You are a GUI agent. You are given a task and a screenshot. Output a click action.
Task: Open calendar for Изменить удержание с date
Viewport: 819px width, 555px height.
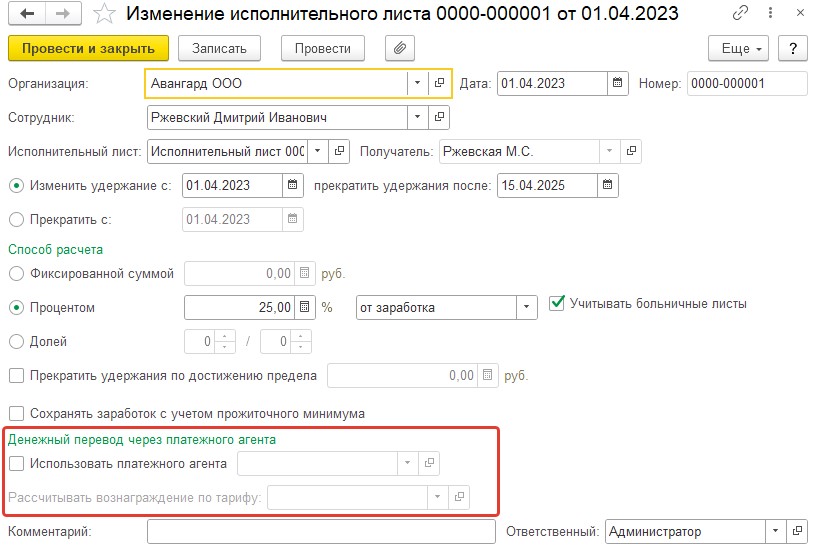(x=292, y=185)
